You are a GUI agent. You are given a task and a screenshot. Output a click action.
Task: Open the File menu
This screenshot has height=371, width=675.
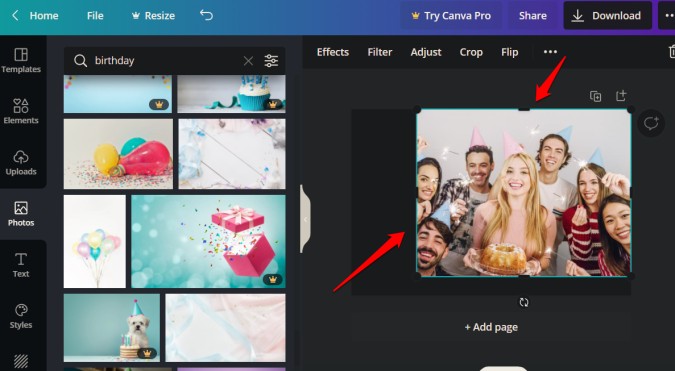(95, 16)
